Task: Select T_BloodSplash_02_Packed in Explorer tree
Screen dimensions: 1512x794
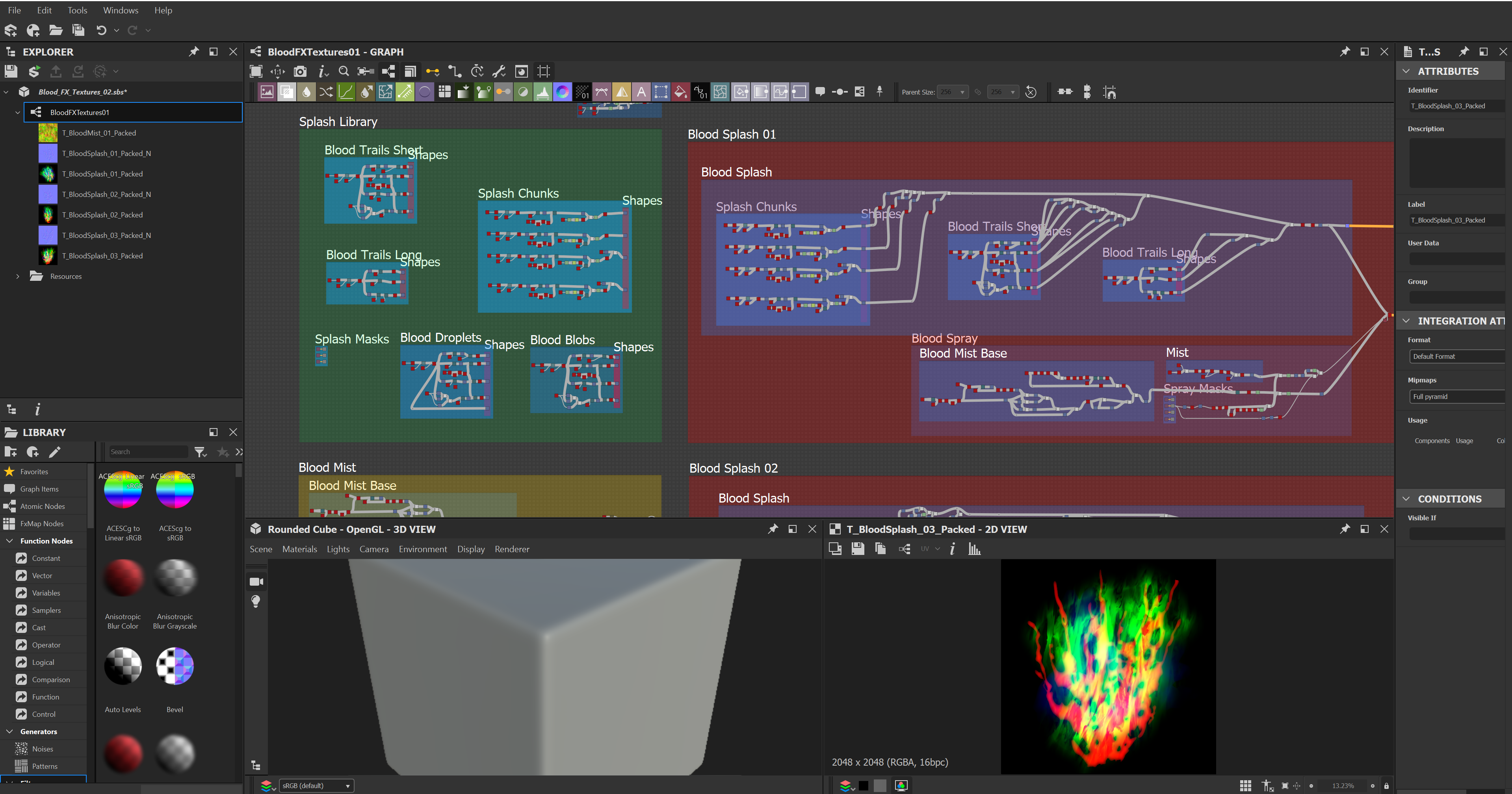Action: coord(103,215)
